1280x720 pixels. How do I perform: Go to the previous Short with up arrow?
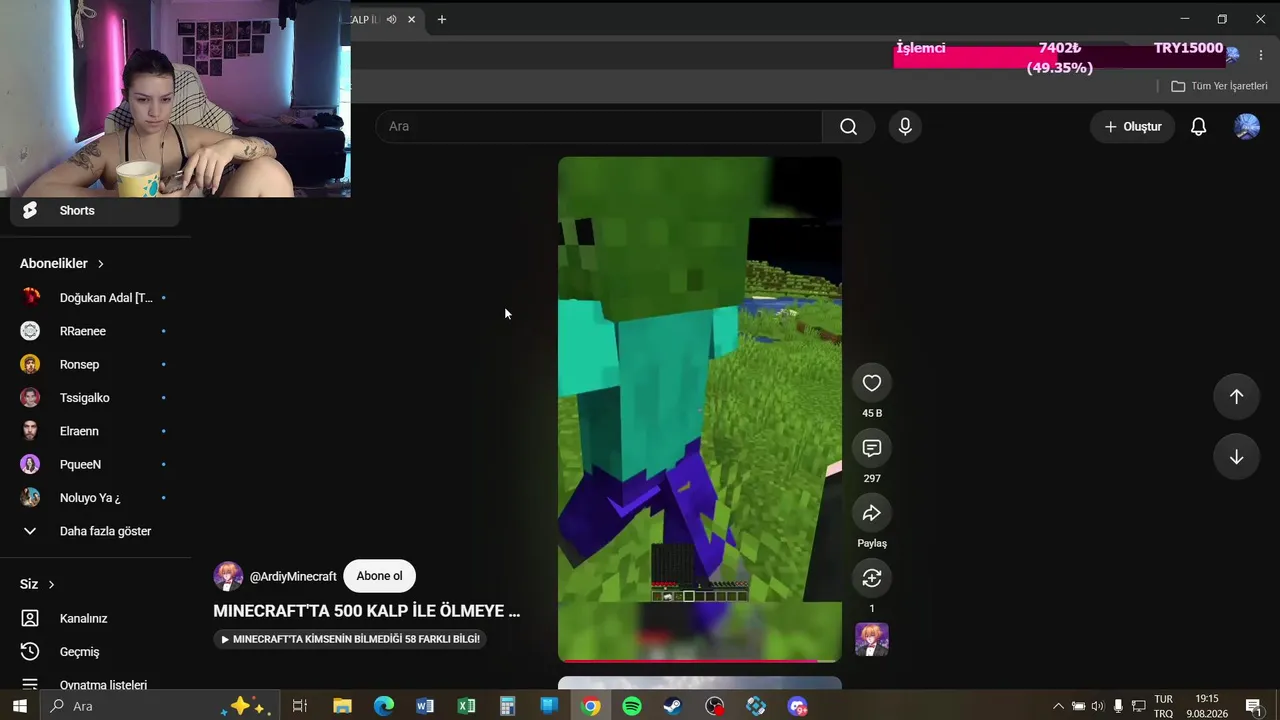tap(1236, 397)
